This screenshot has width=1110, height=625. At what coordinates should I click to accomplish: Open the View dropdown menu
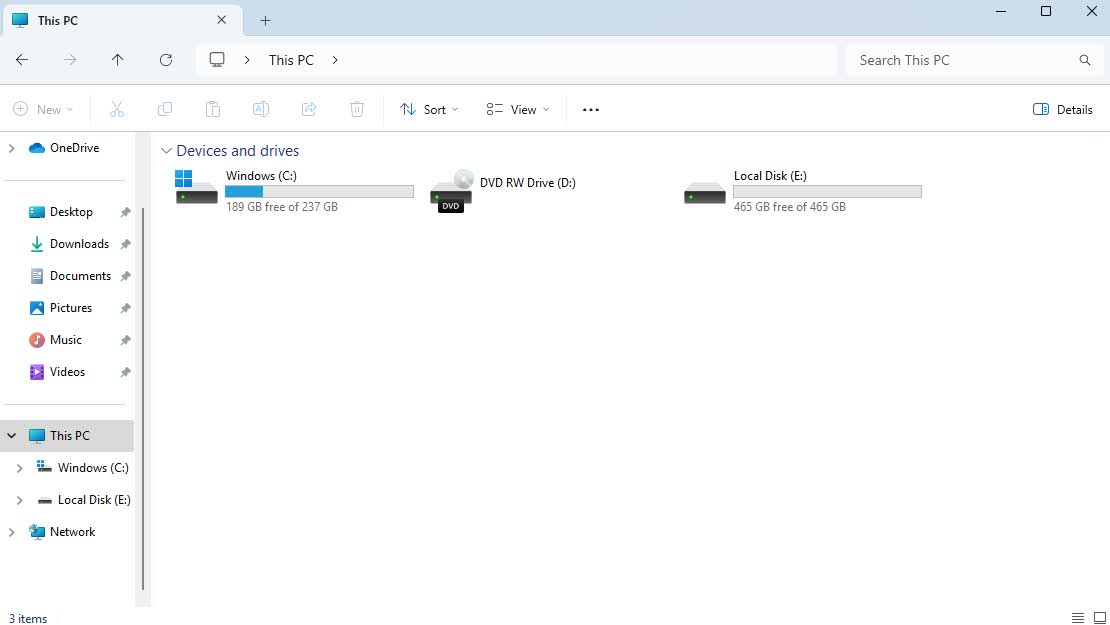[517, 110]
